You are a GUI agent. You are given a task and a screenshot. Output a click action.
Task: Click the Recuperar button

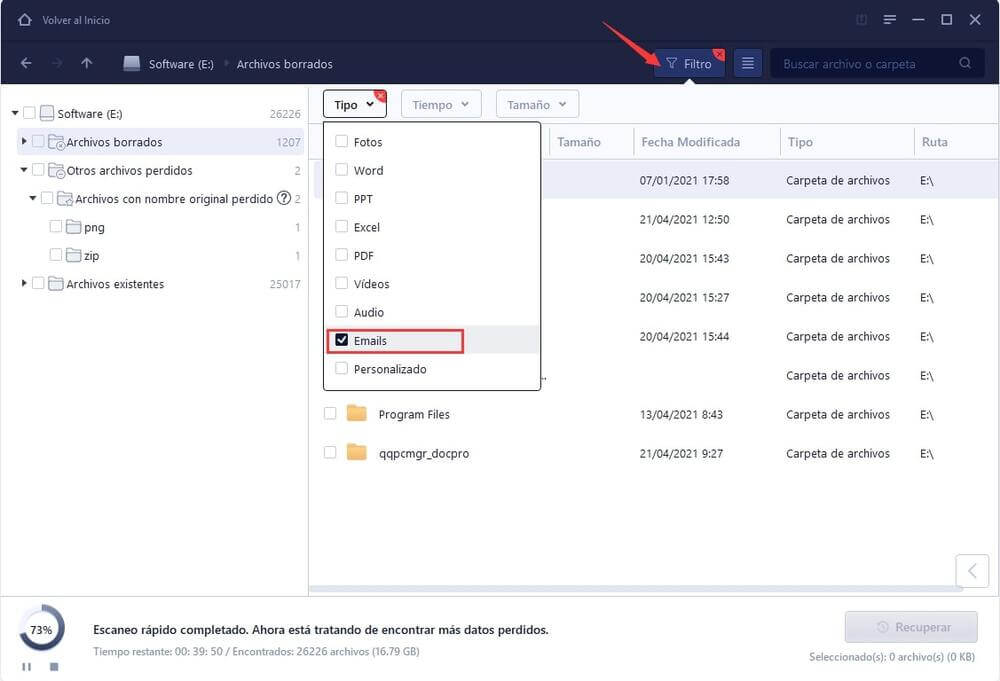(911, 627)
